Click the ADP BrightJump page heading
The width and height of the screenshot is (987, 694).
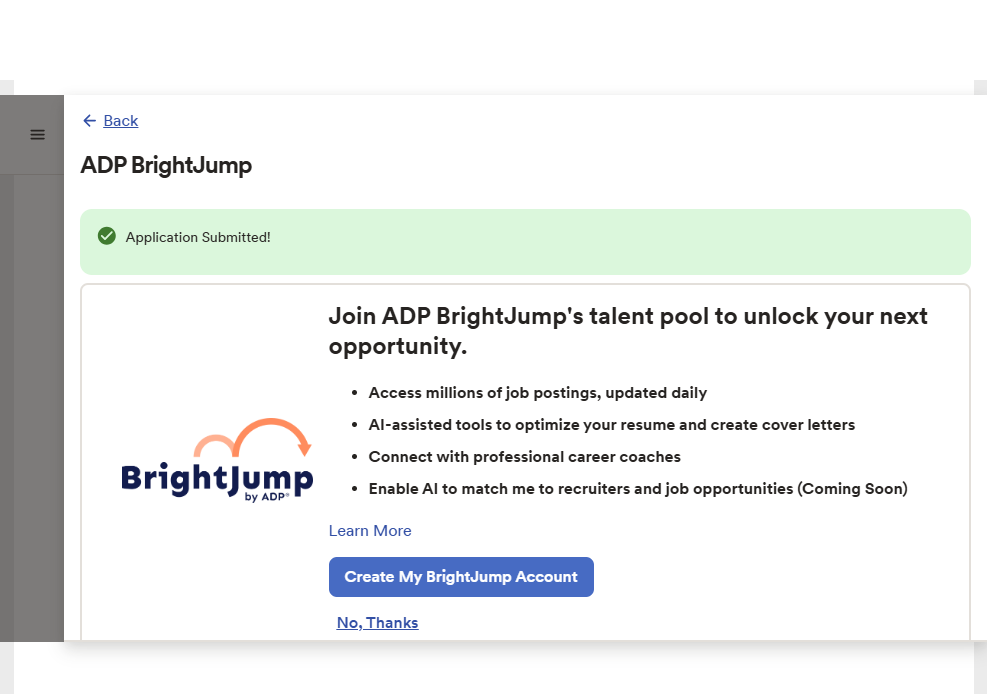click(x=166, y=165)
